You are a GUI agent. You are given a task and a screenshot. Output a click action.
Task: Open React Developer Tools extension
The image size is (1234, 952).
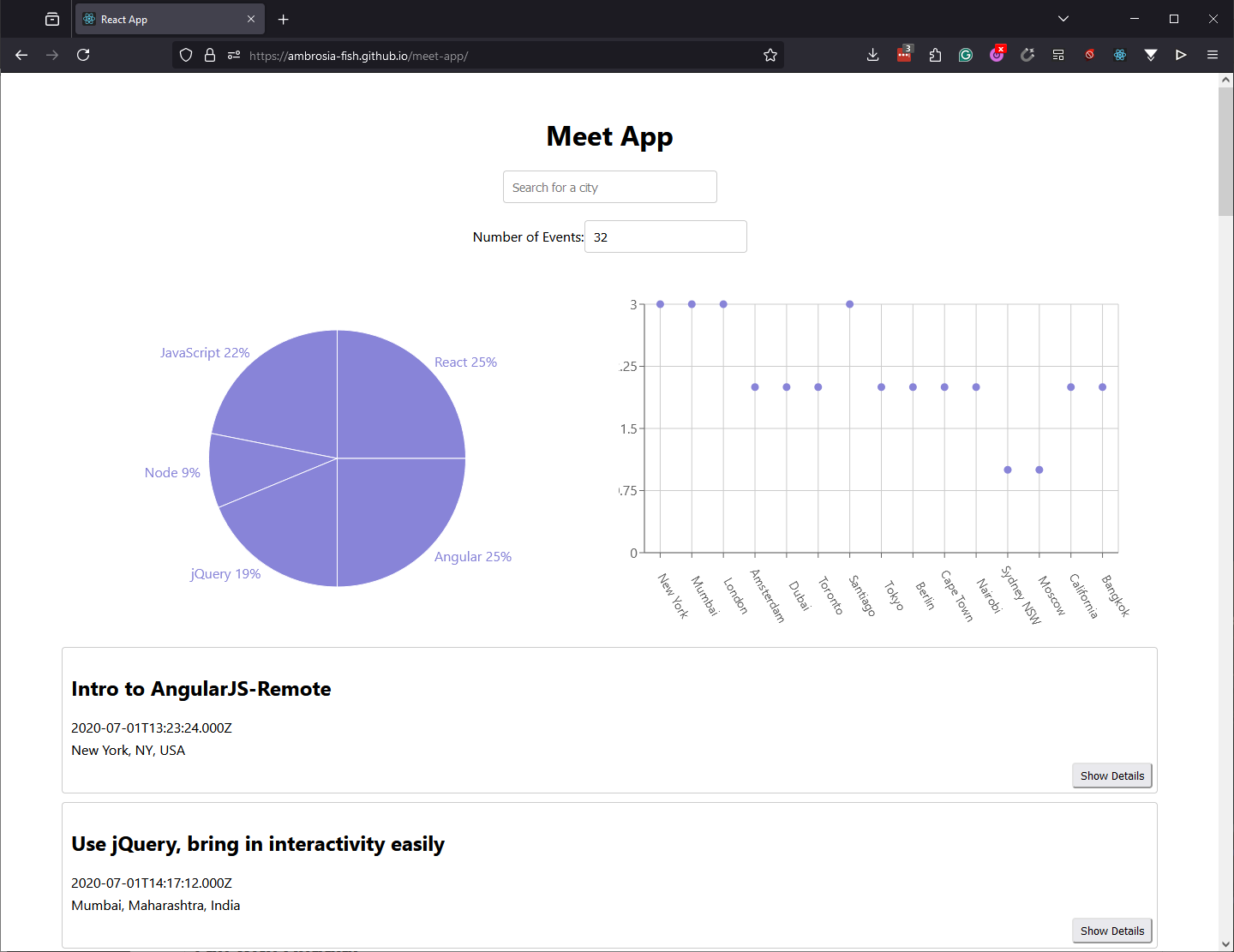tap(1120, 54)
